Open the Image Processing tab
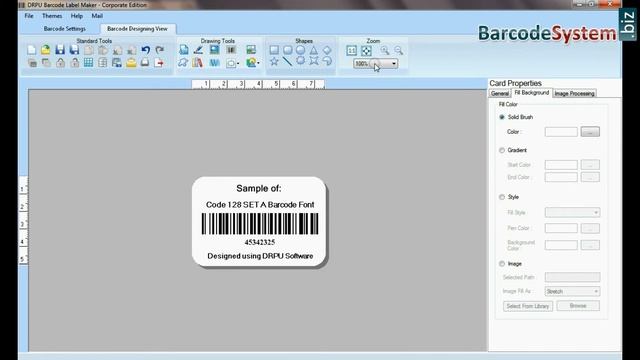Image resolution: width=640 pixels, height=360 pixels. click(x=574, y=93)
